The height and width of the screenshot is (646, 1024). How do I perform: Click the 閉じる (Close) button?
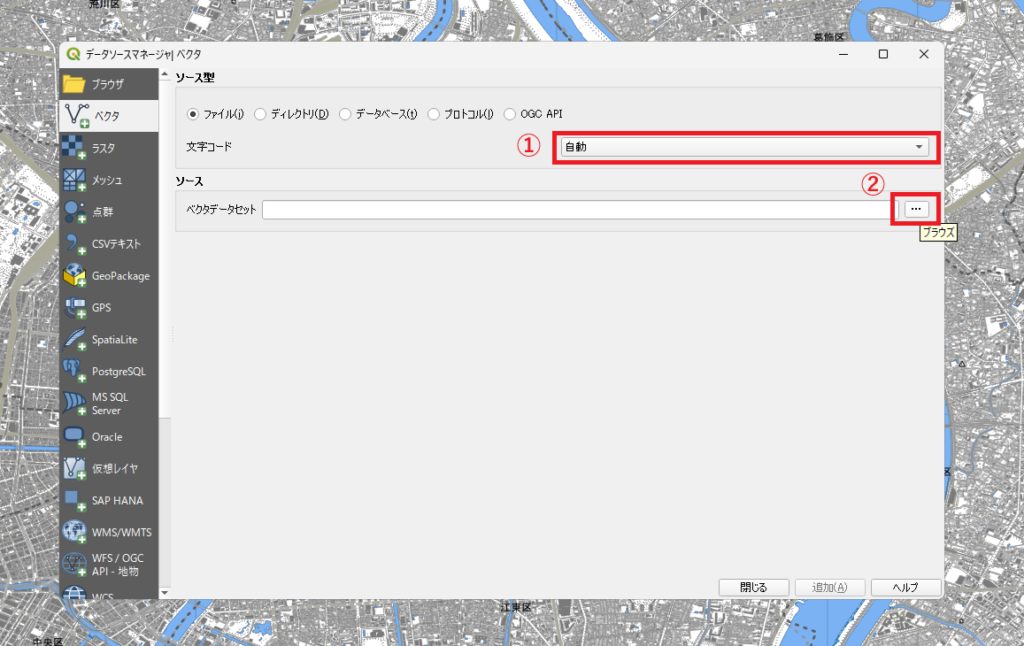click(x=754, y=587)
